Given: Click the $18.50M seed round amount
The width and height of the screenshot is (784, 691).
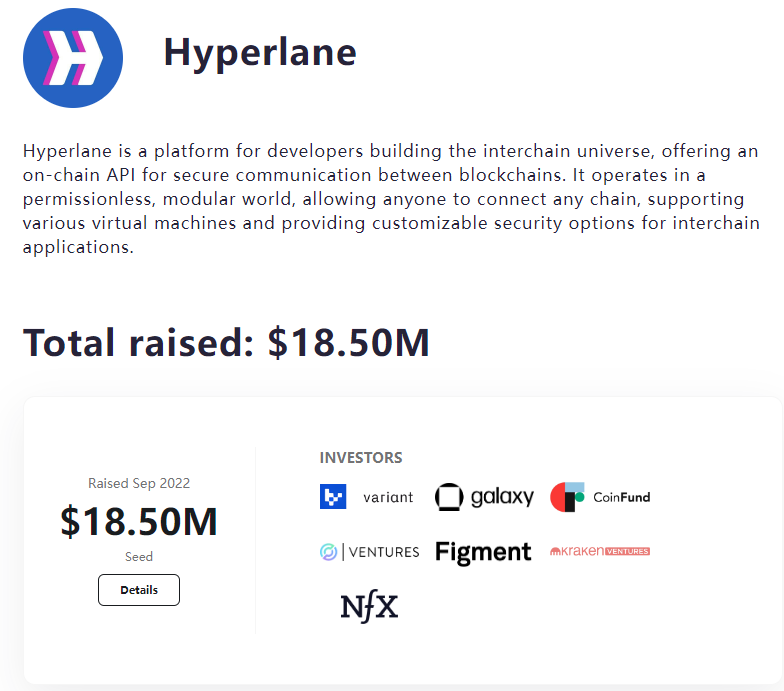Looking at the screenshot, I should click(x=139, y=522).
